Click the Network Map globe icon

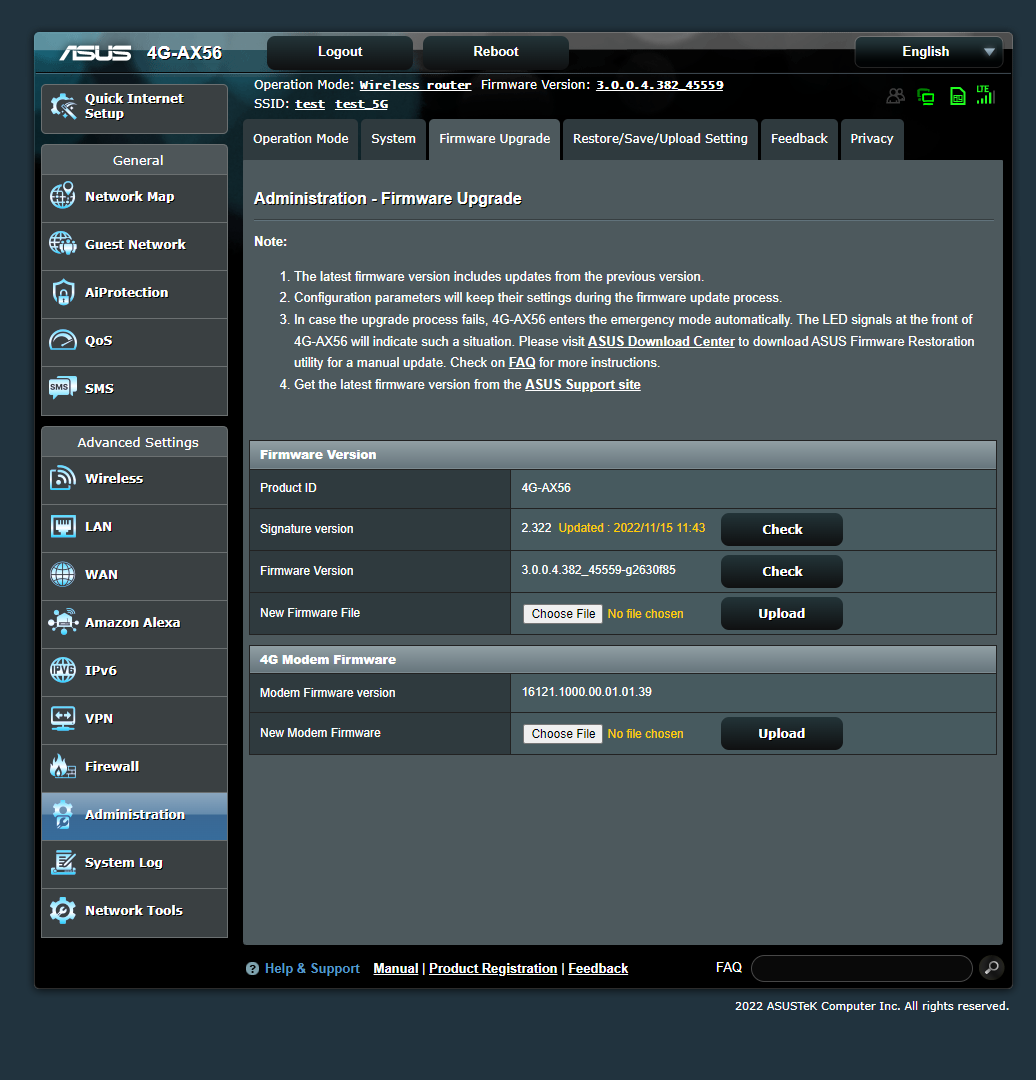63,196
